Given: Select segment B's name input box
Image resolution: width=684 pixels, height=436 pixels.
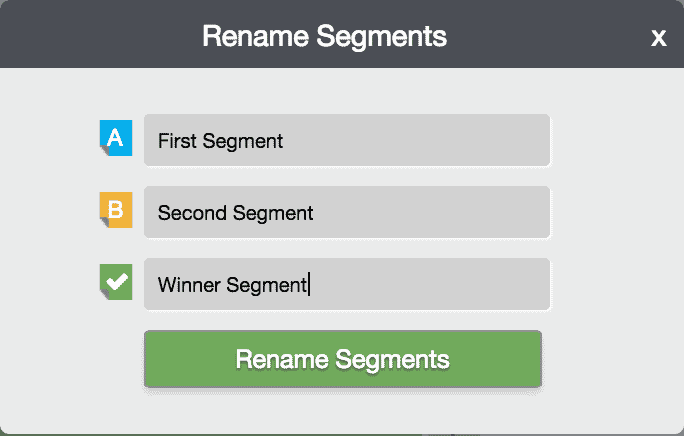Looking at the screenshot, I should coord(346,212).
